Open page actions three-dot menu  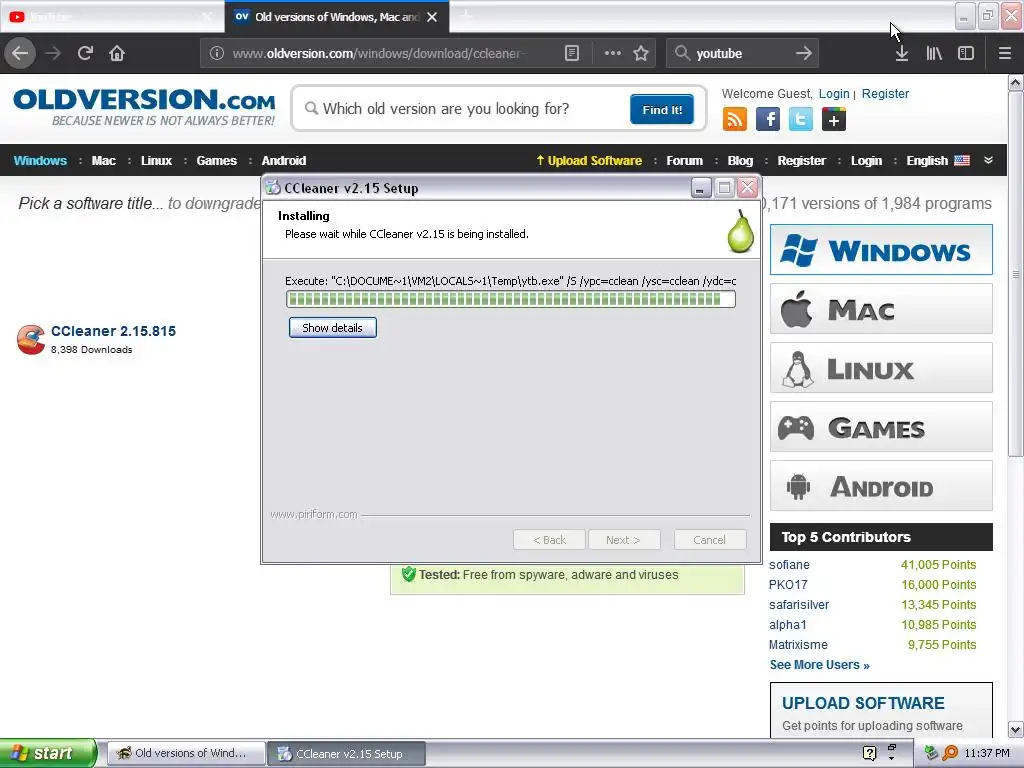(x=613, y=53)
